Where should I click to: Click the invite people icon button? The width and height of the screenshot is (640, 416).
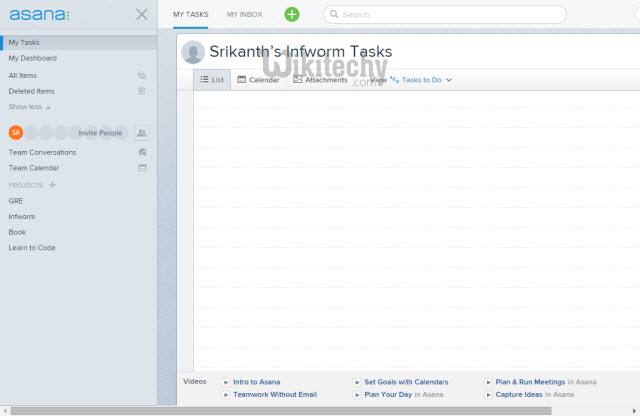(x=142, y=133)
